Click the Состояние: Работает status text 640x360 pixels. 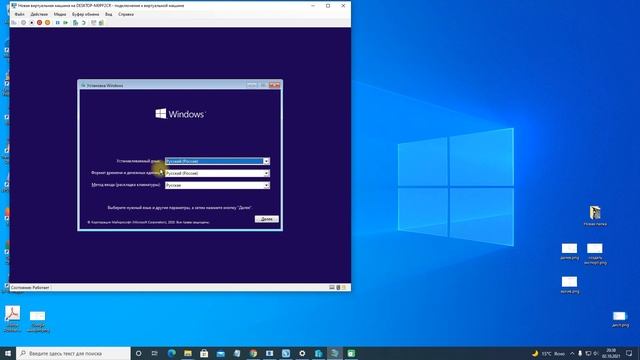coord(30,288)
